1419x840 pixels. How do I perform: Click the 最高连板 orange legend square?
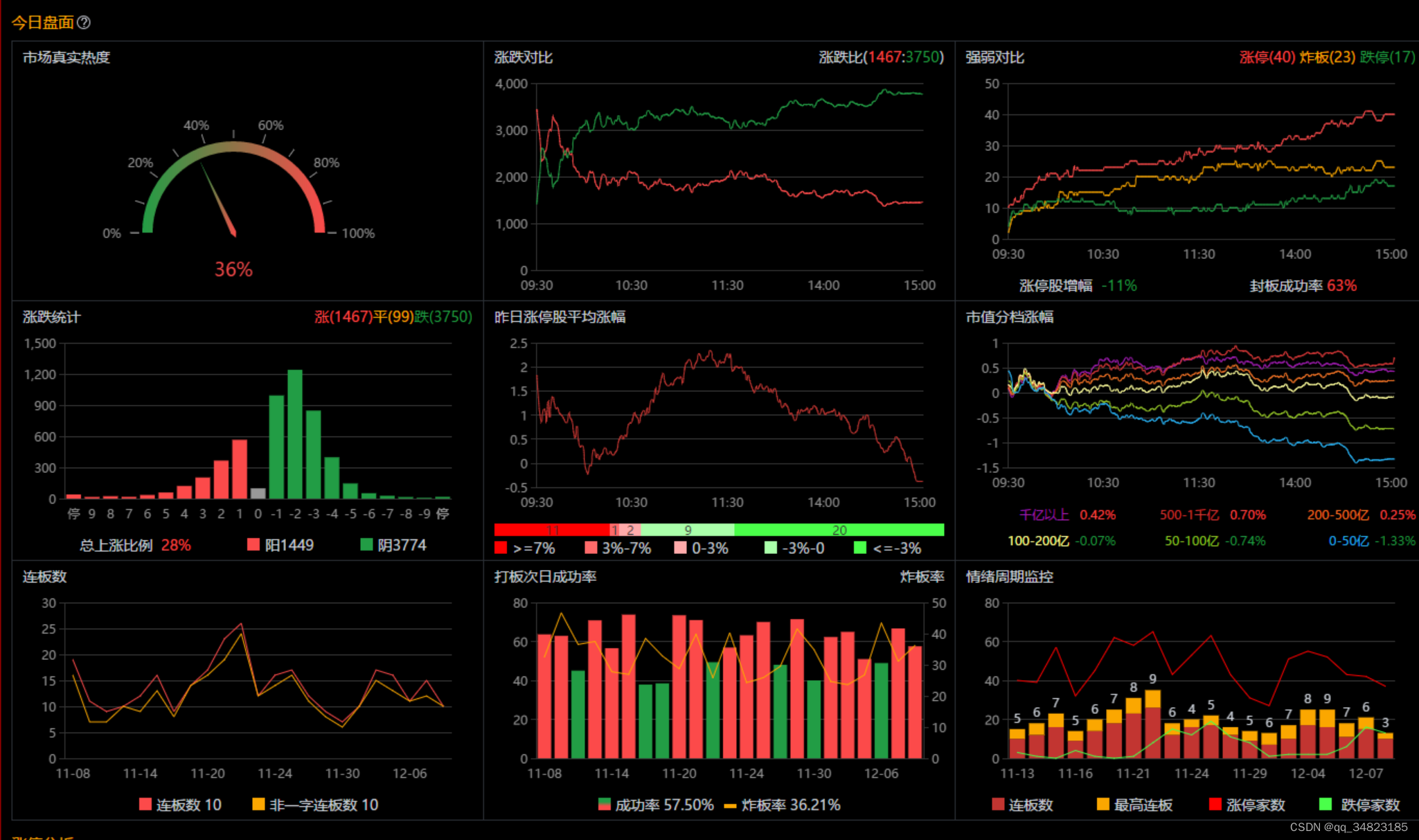1103,804
